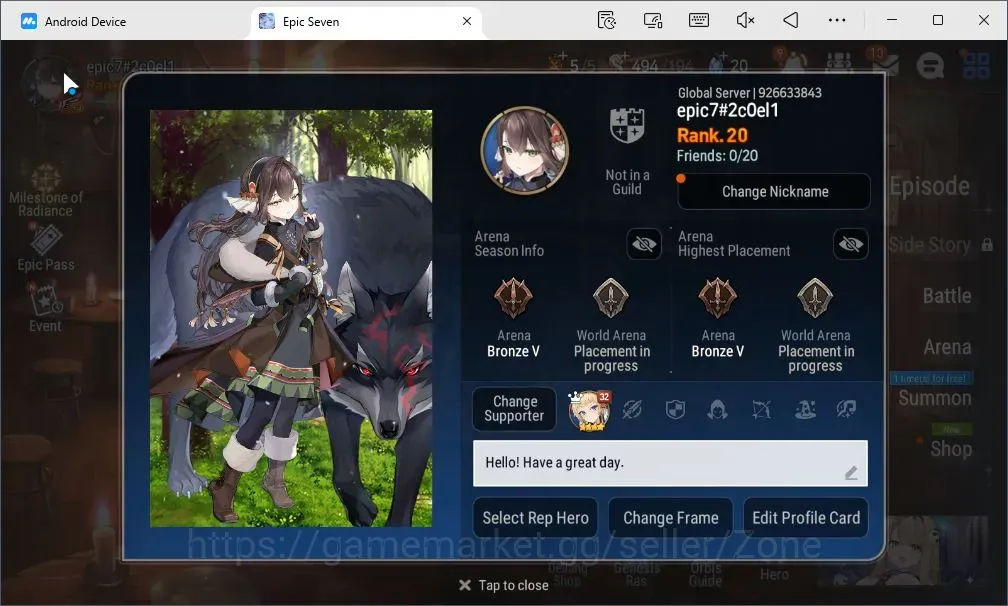Open the Summon menu entry

pos(935,398)
